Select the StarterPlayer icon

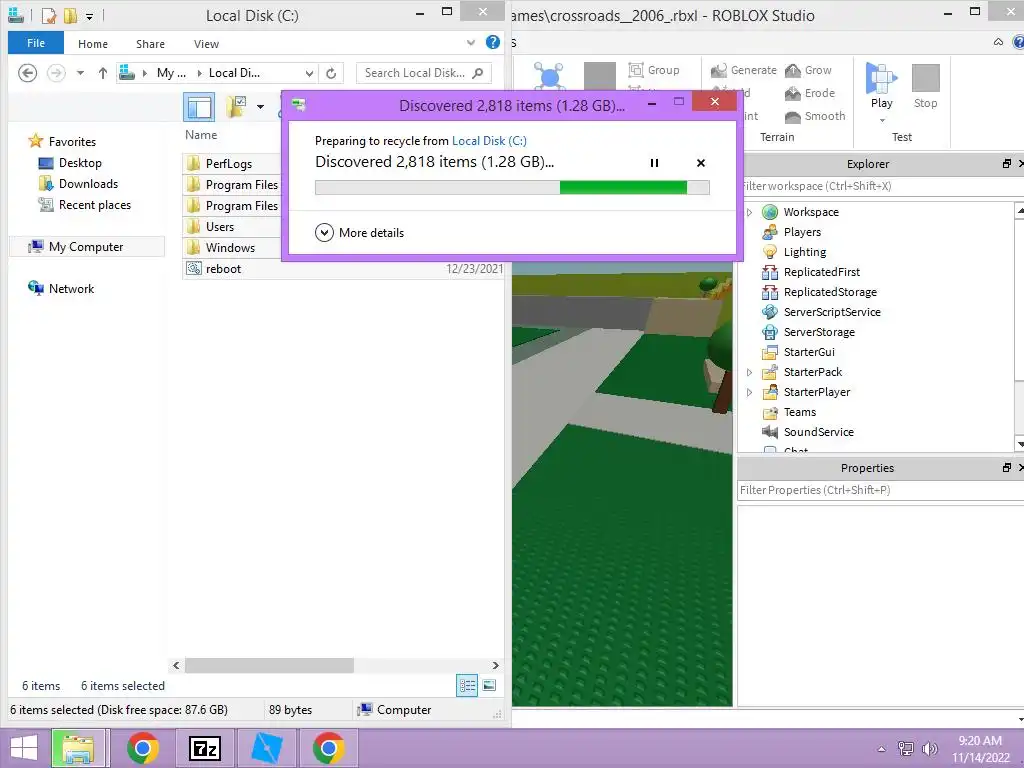(770, 392)
